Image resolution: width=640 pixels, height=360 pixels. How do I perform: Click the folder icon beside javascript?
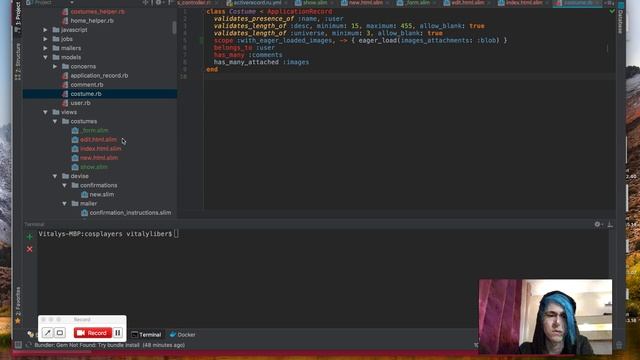tap(56, 30)
